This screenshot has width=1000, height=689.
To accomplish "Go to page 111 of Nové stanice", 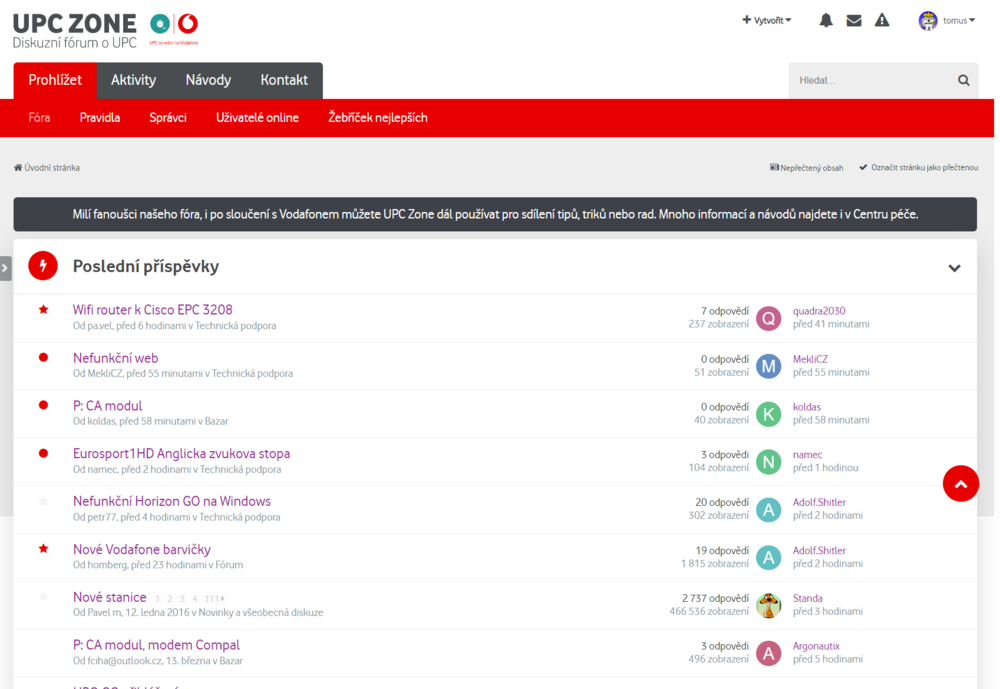I will (x=211, y=598).
